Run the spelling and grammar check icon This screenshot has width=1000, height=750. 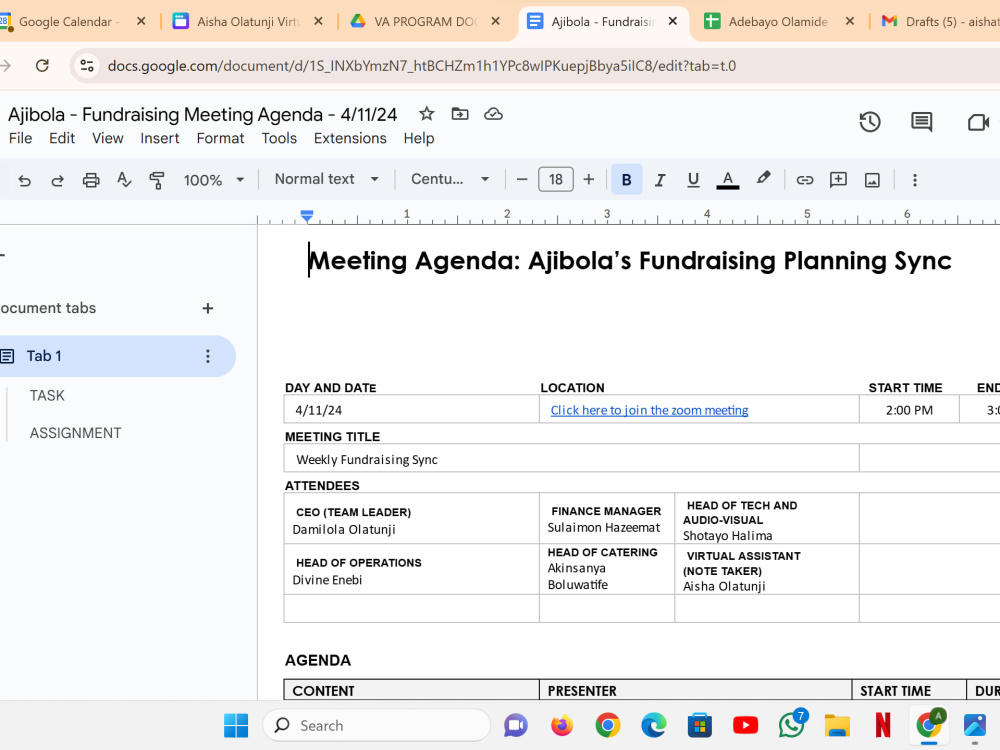tap(124, 180)
